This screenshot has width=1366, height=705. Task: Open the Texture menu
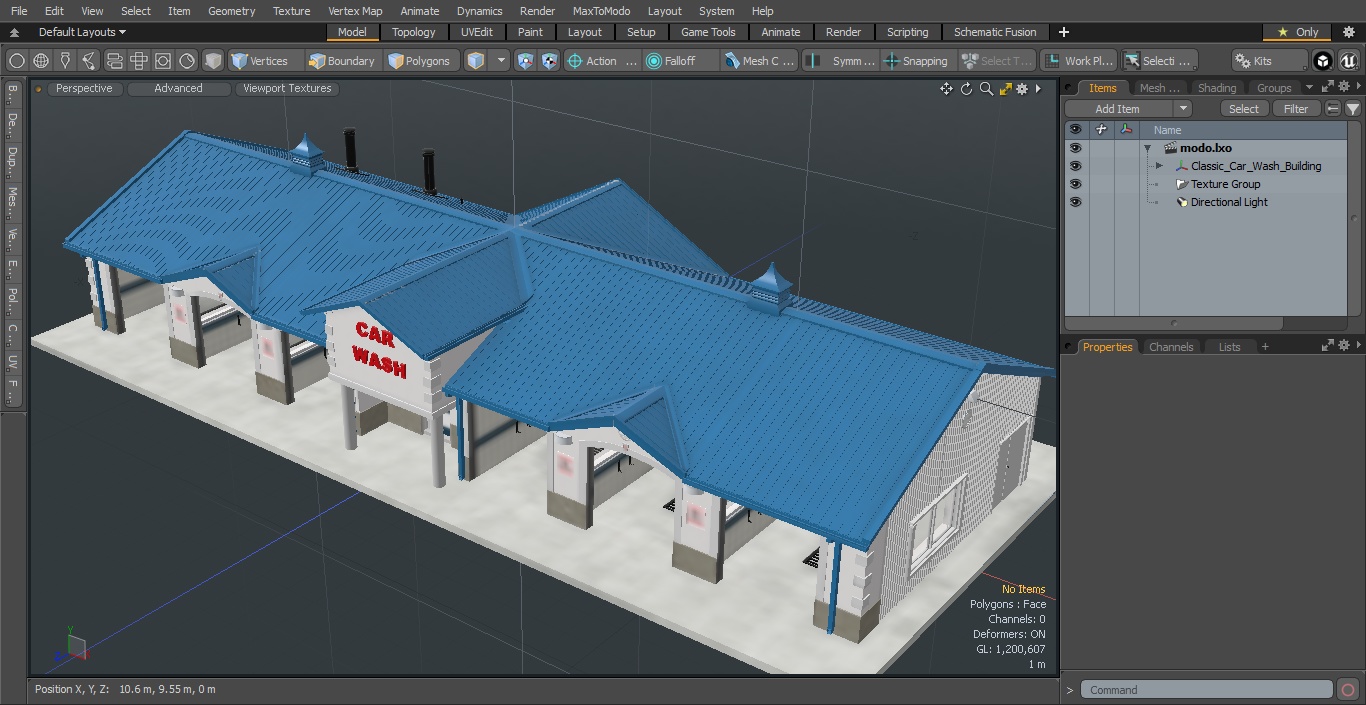[x=291, y=11]
